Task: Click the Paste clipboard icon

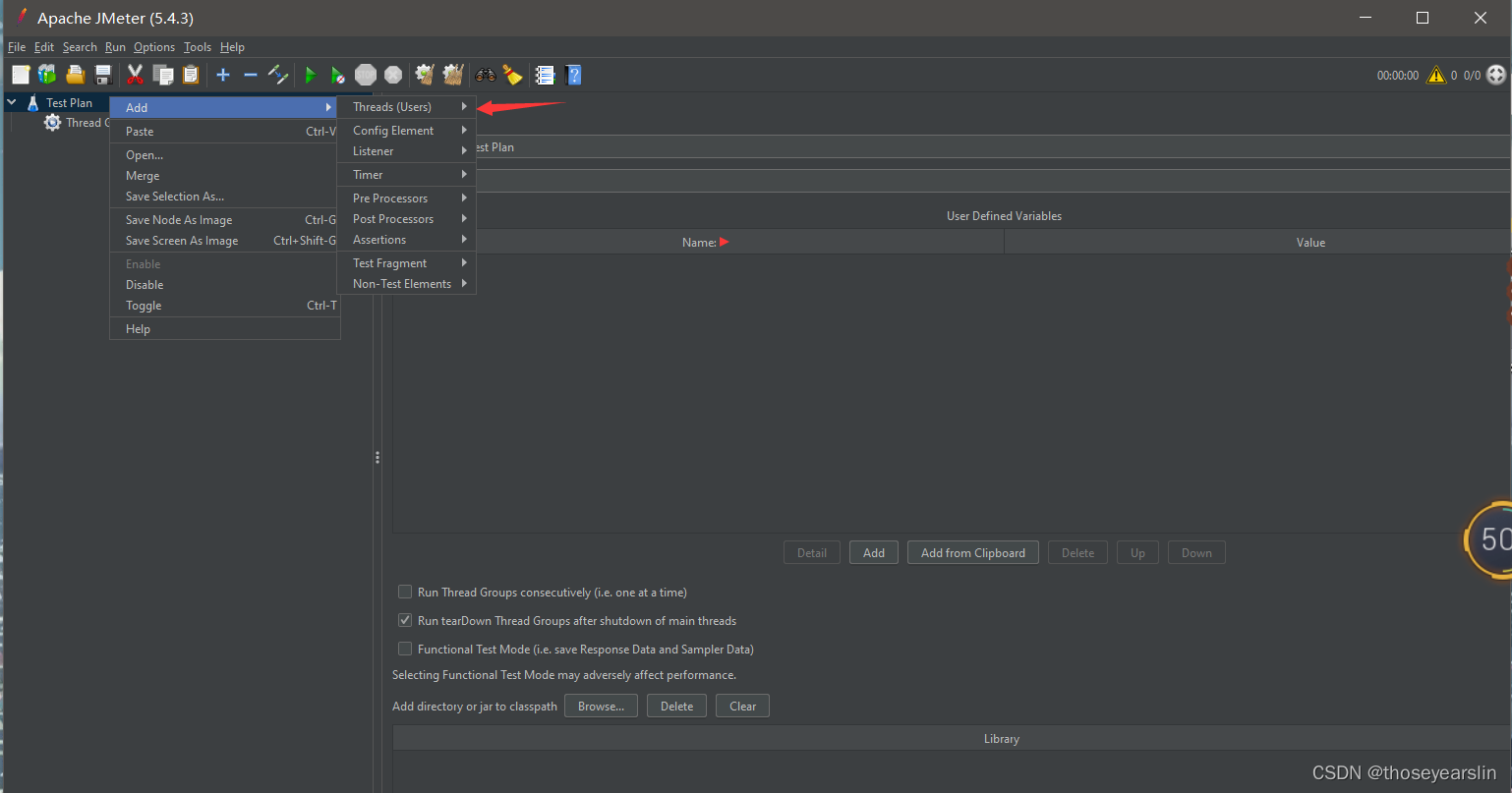Action: (x=191, y=75)
